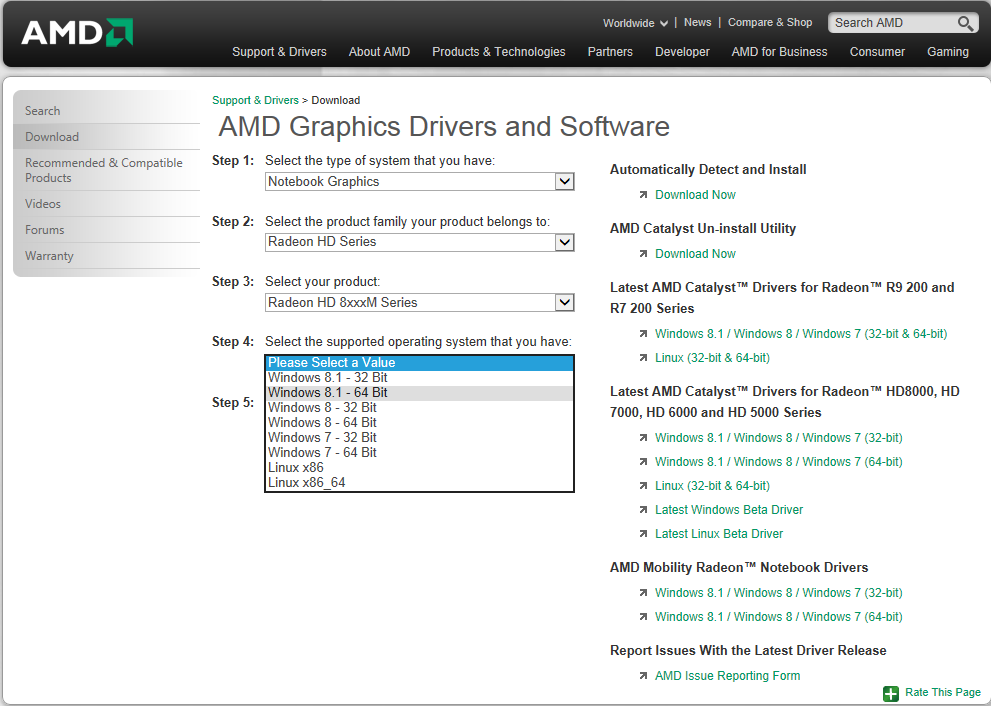Open the Worldwide region selector
The width and height of the screenshot is (991, 706).
coord(636,23)
